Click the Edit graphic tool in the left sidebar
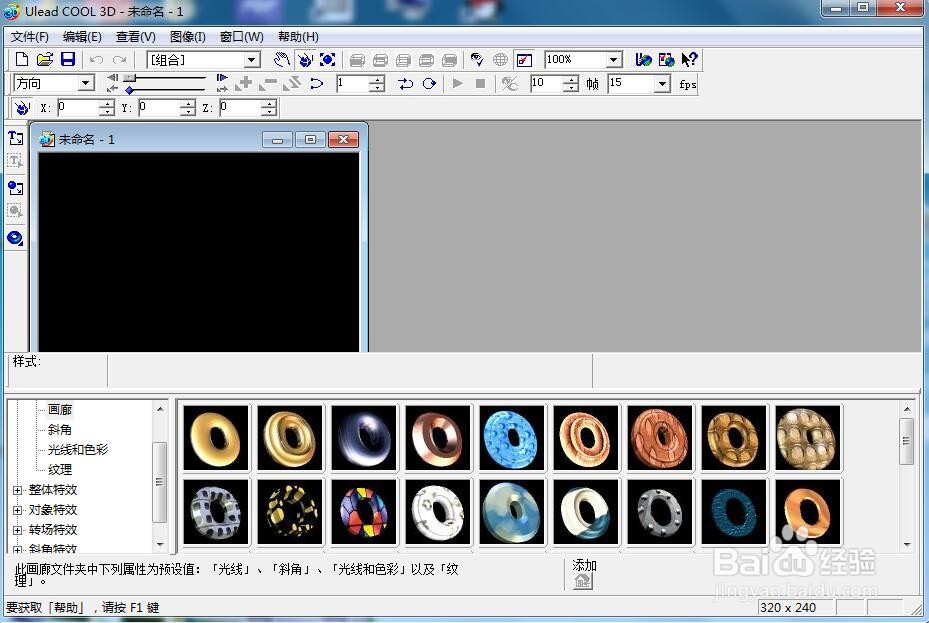 point(15,211)
